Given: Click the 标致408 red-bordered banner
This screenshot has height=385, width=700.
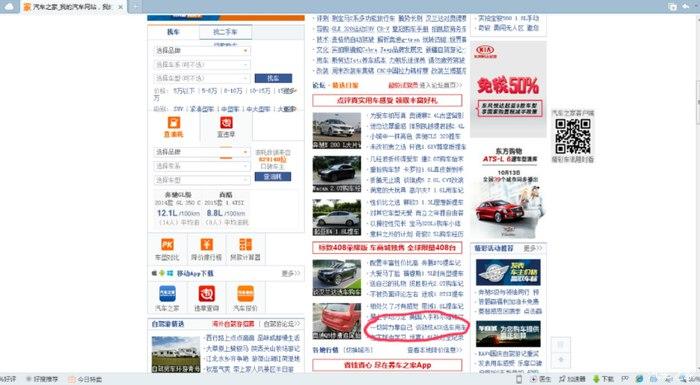Looking at the screenshot, I should [x=387, y=247].
